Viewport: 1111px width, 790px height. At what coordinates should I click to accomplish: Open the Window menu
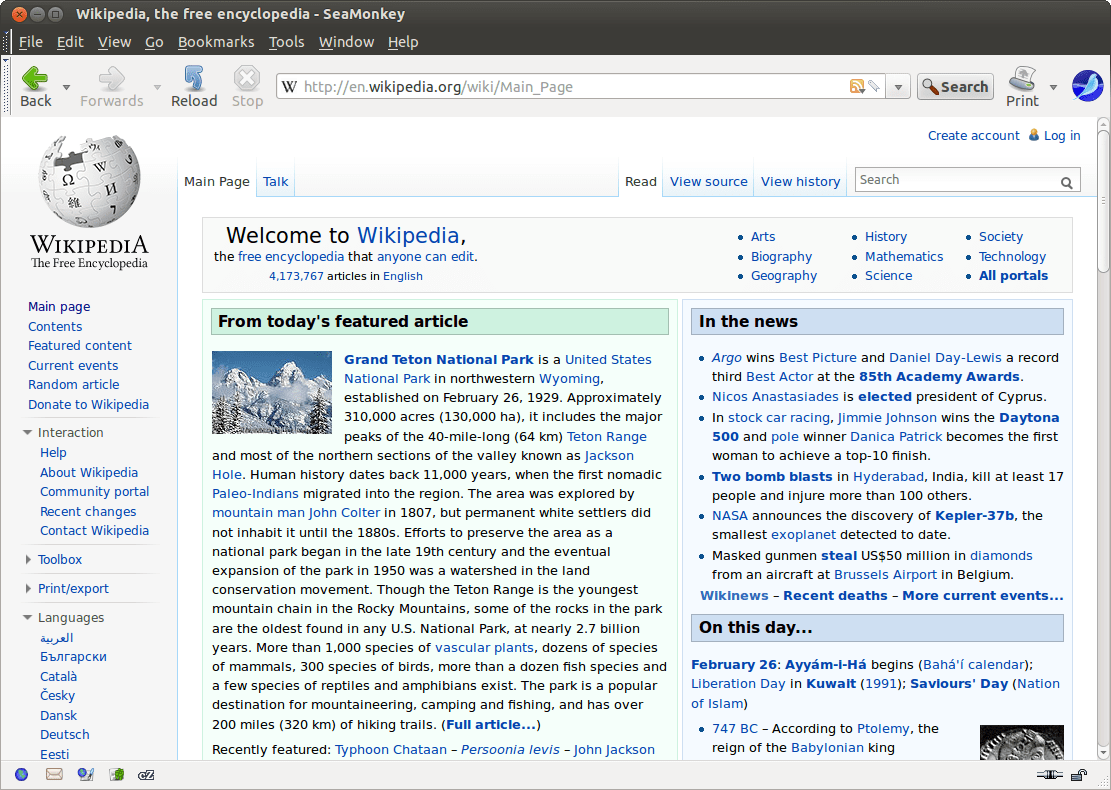point(346,42)
